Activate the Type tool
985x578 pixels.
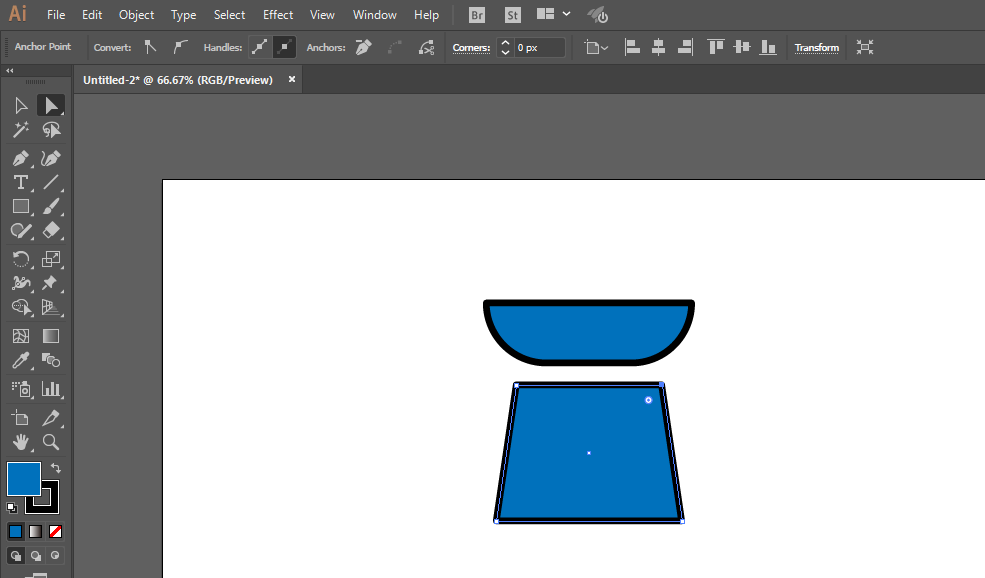pyautogui.click(x=21, y=182)
